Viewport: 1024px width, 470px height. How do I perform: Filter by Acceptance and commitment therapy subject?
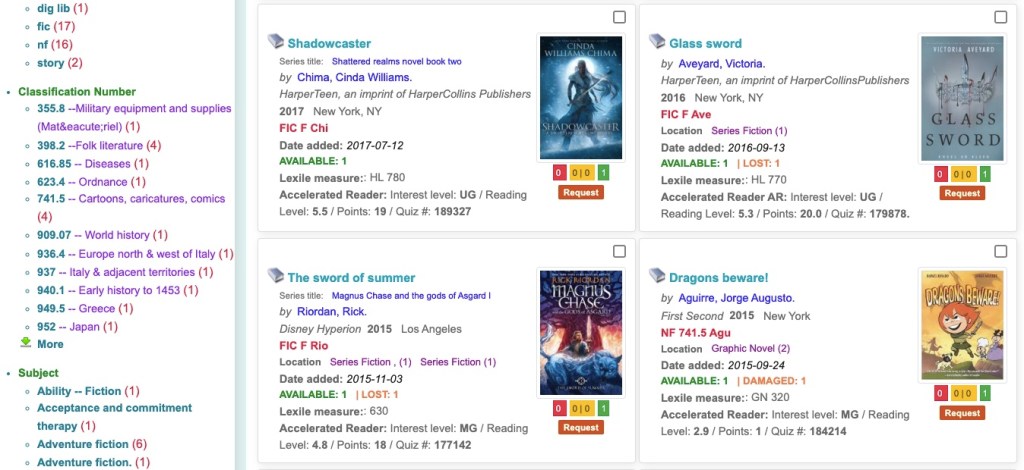pos(114,417)
